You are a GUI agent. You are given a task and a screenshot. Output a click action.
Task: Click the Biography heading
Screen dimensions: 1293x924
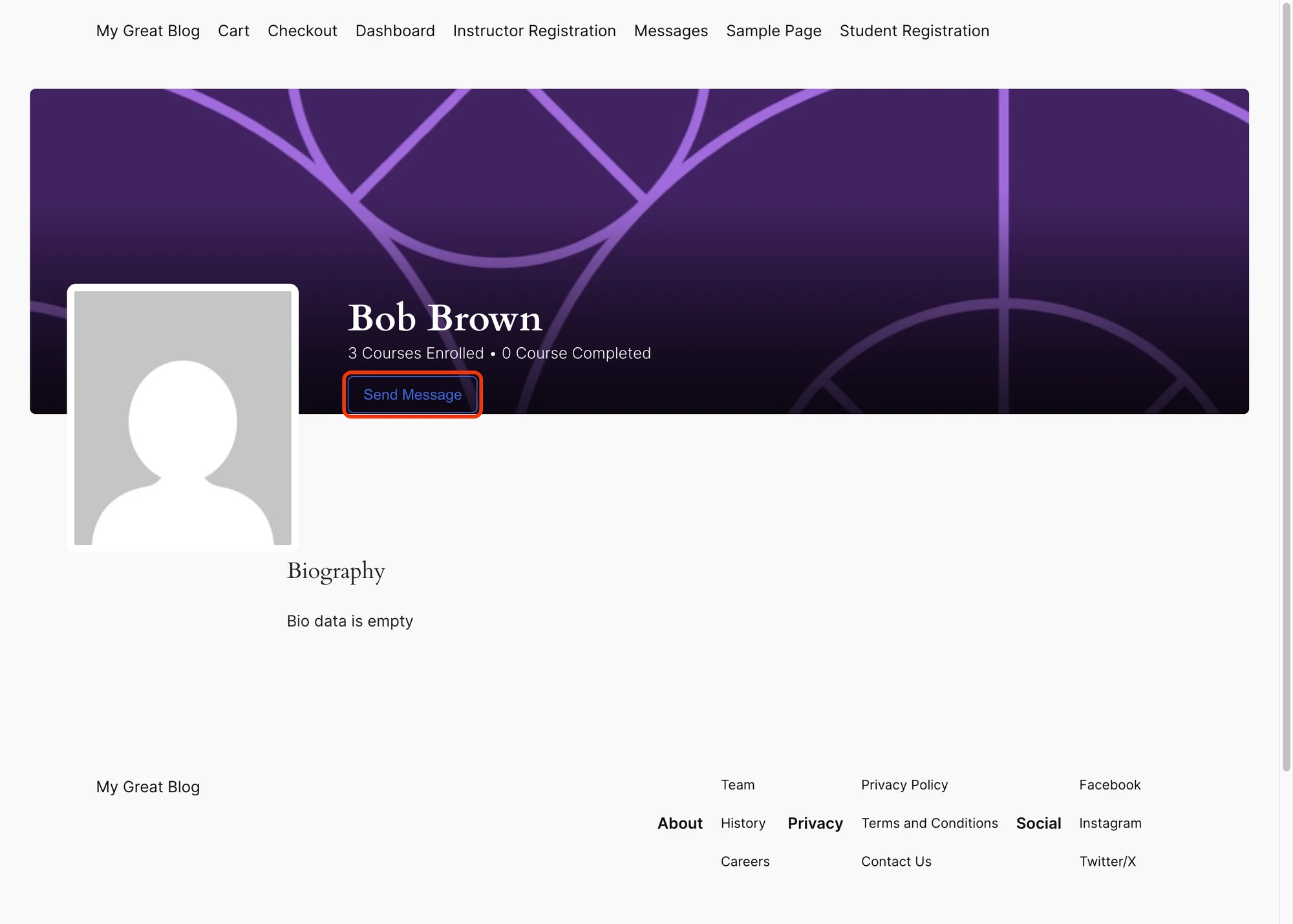tap(336, 571)
